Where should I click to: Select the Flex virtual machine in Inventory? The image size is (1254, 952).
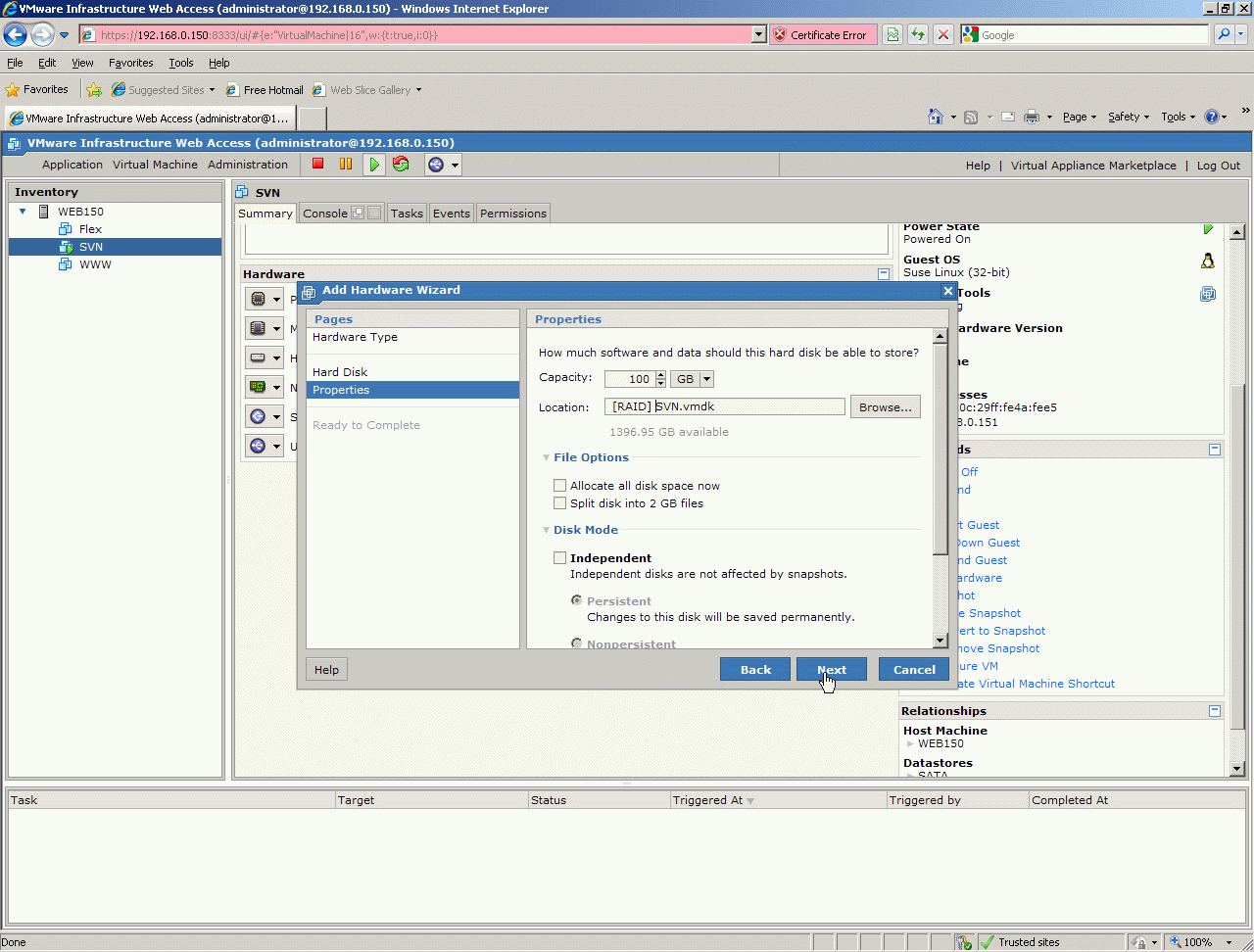tap(90, 229)
